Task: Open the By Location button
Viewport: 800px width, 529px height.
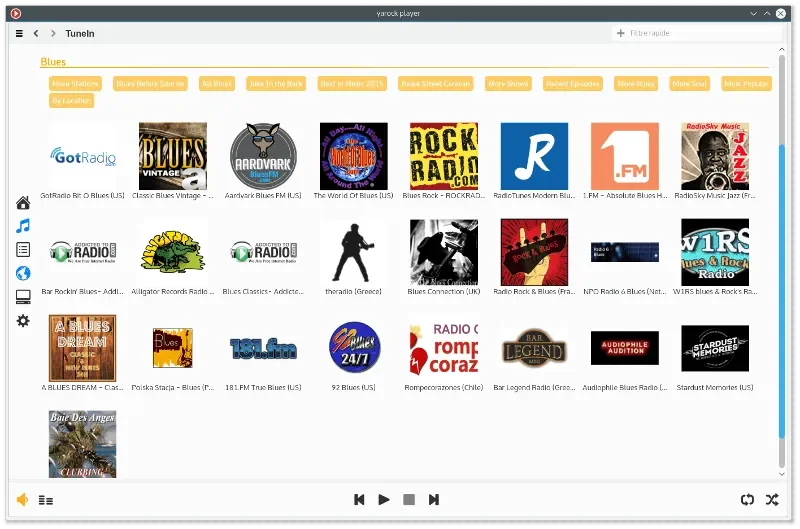Action: pyautogui.click(x=71, y=100)
